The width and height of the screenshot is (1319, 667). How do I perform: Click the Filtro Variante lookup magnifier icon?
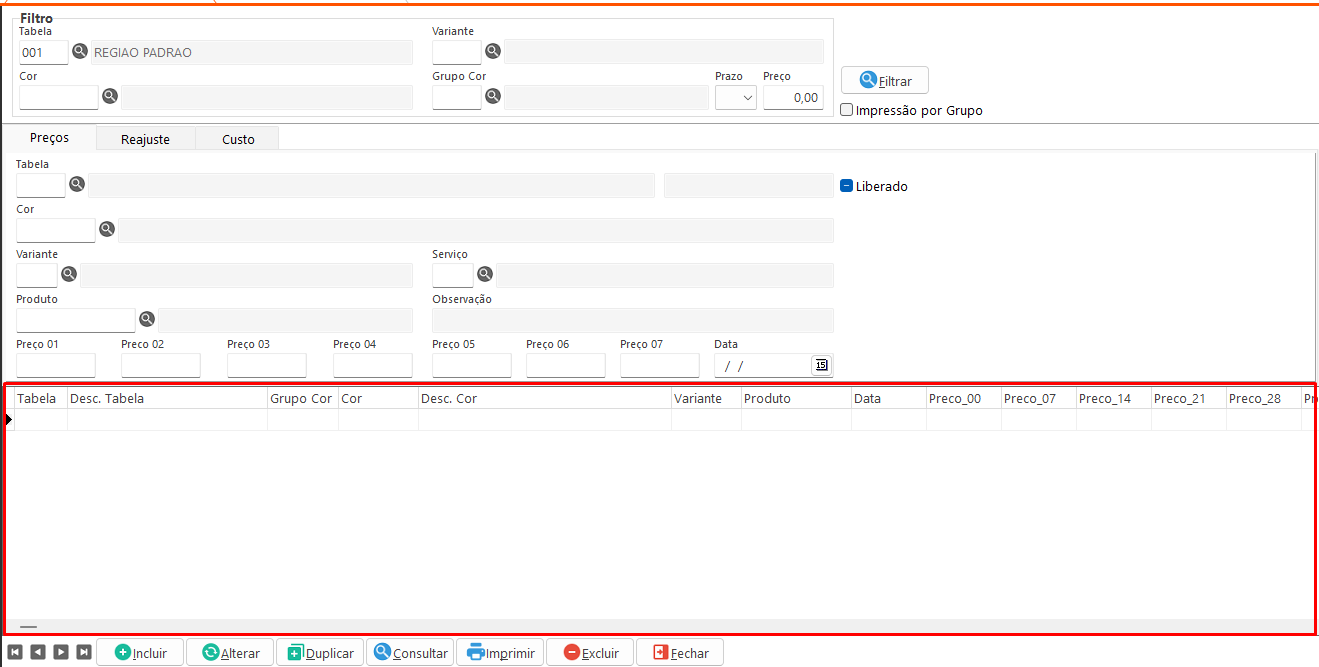tap(493, 51)
